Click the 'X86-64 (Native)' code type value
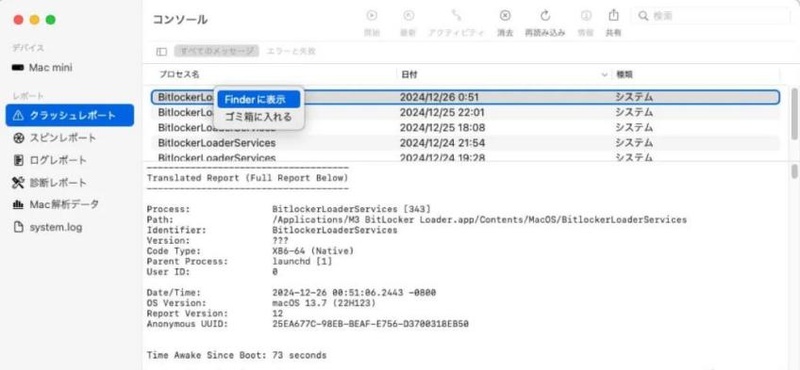This screenshot has height=370, width=800. pos(313,251)
